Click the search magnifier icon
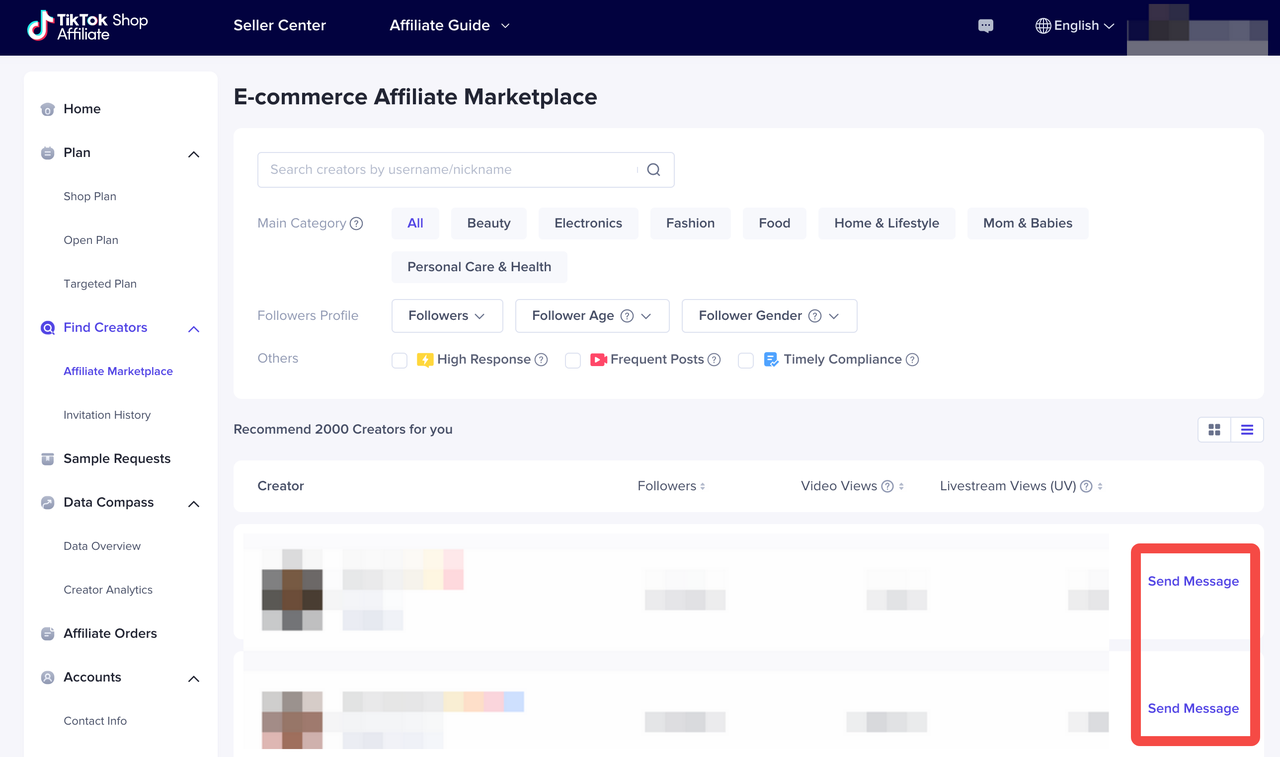The height and width of the screenshot is (757, 1280). click(653, 170)
